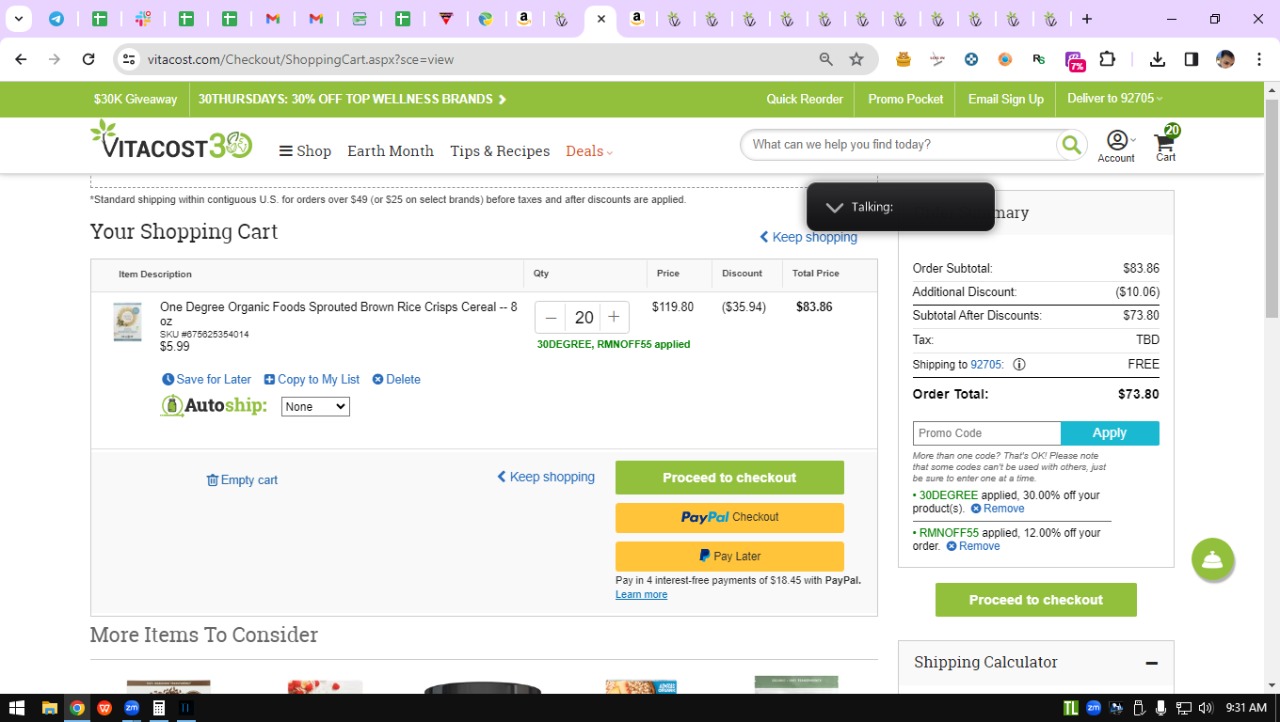Click the Zoom app taskbar icon
This screenshot has height=722, width=1280.
[x=131, y=708]
